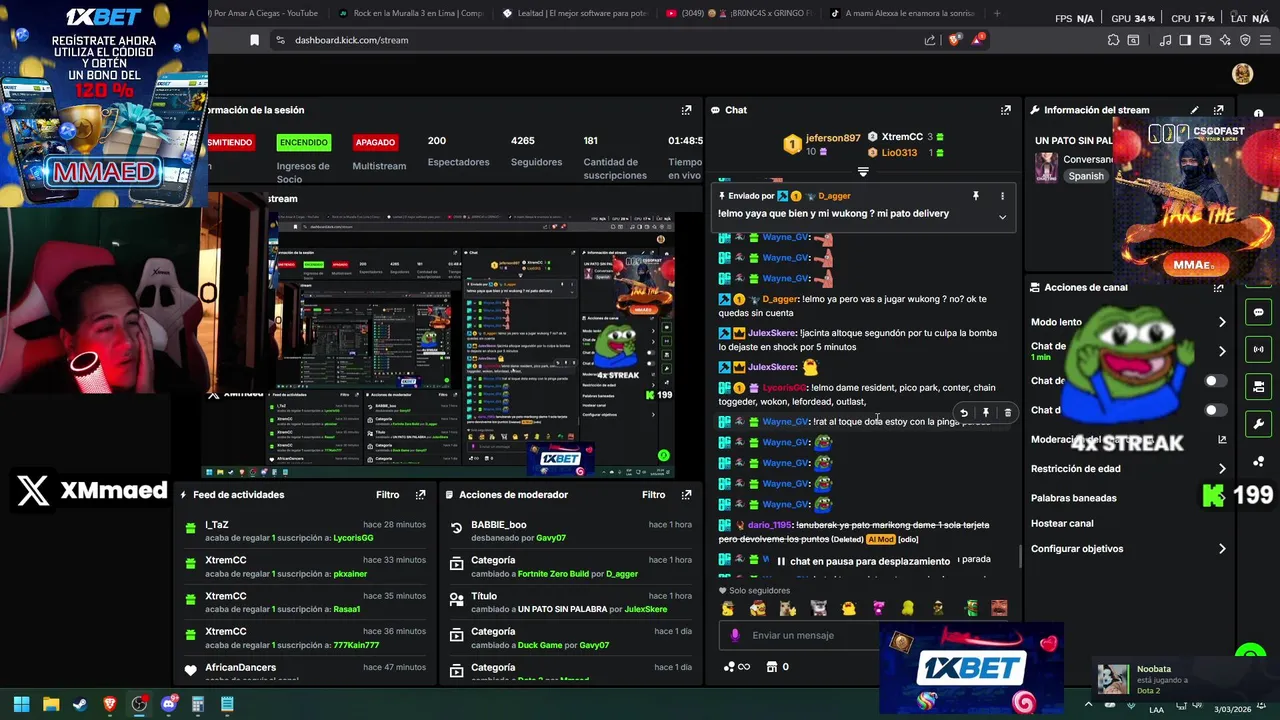This screenshot has height=720, width=1280.
Task: Resume chat paused for scrolling
Action: (863, 561)
